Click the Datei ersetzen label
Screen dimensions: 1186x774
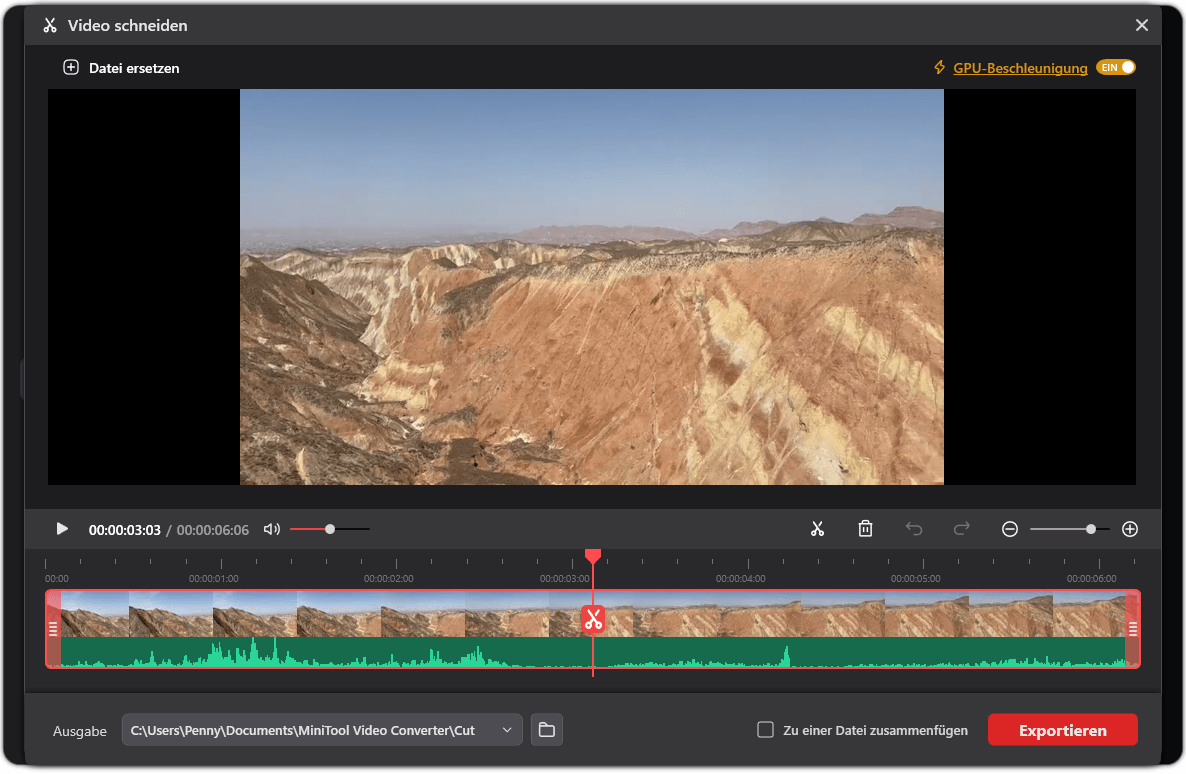tap(134, 68)
